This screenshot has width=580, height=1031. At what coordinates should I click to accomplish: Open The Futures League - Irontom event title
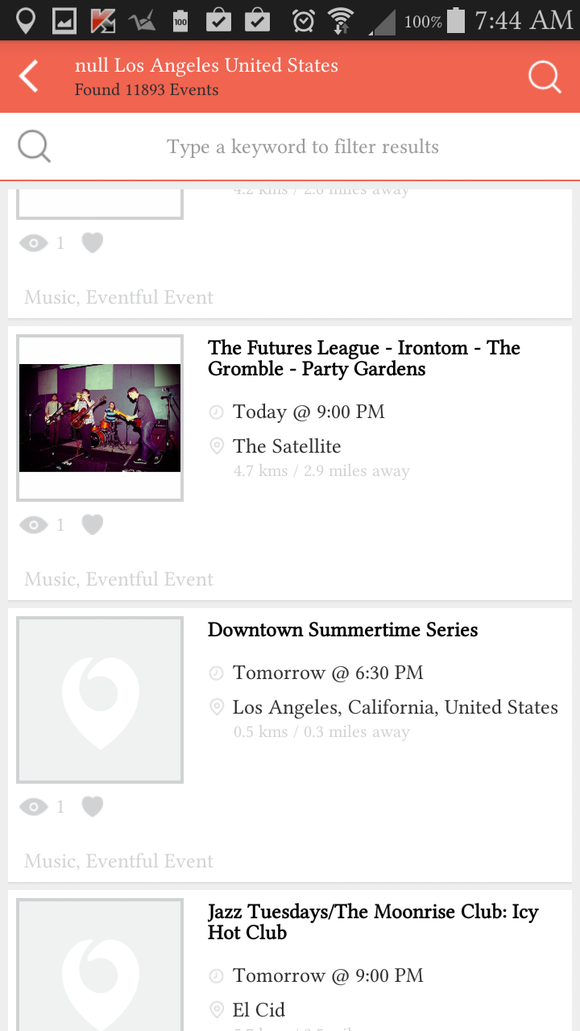364,358
